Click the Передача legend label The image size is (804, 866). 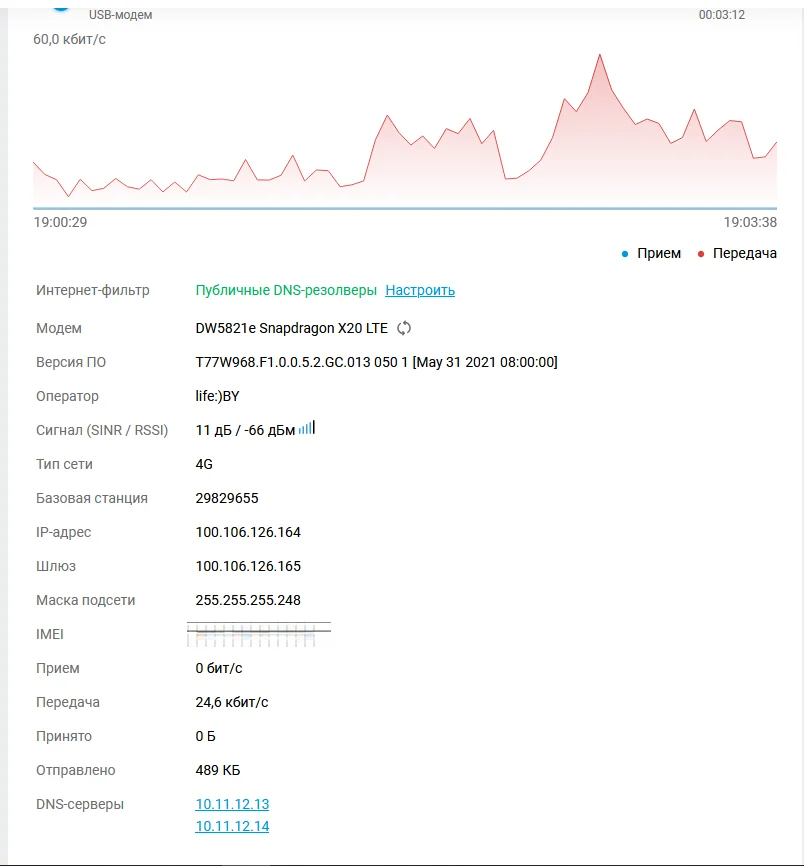click(744, 254)
